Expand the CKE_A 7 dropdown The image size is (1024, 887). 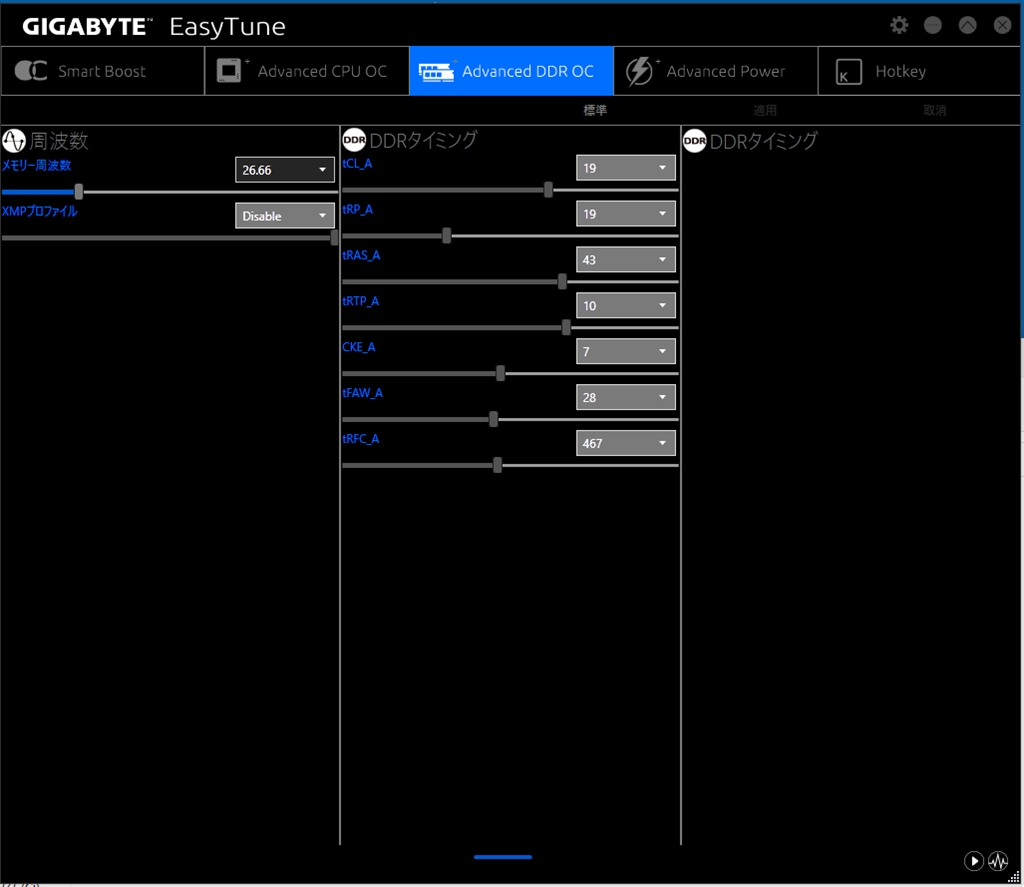pos(626,351)
